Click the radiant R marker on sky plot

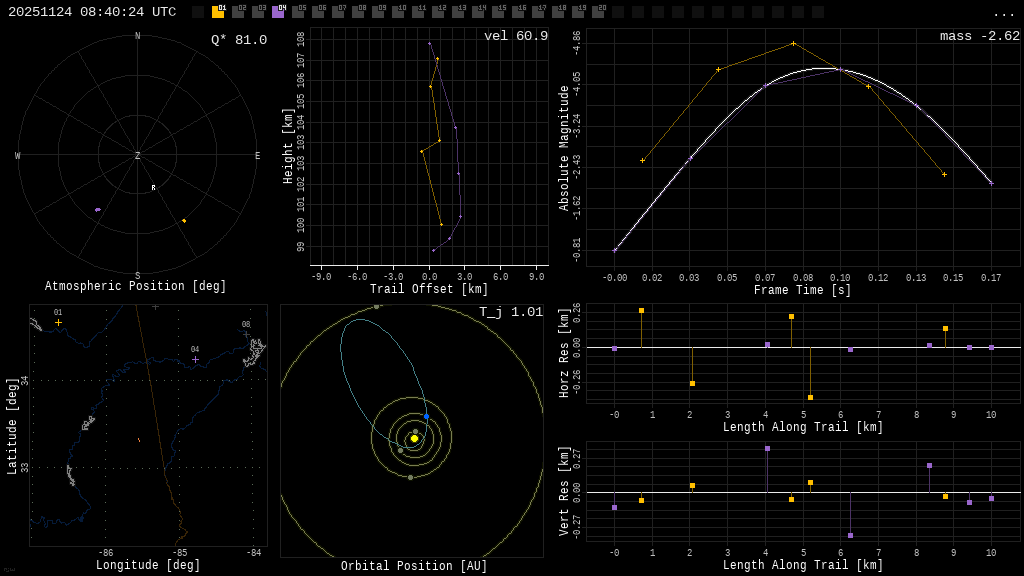tap(153, 188)
